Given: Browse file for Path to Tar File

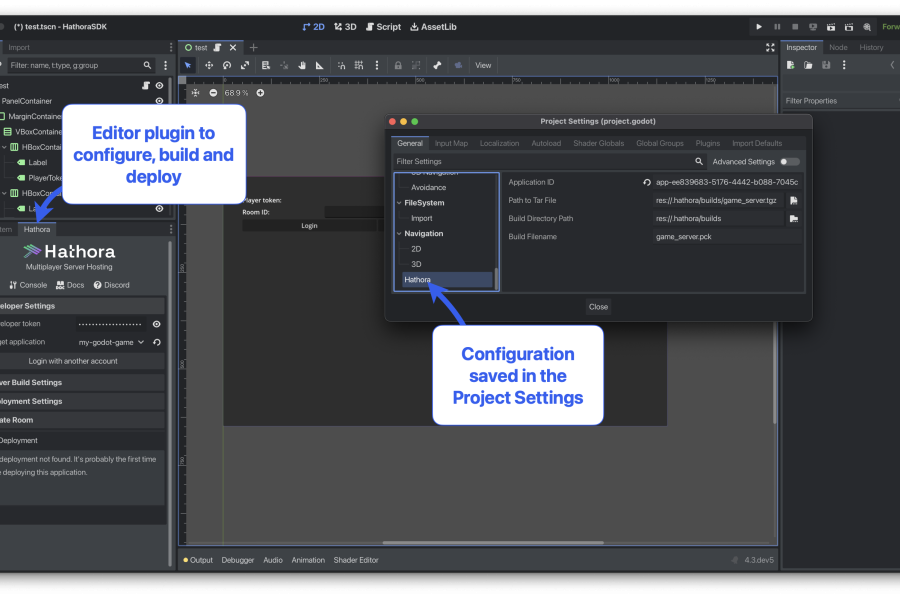Looking at the screenshot, I should [x=794, y=200].
